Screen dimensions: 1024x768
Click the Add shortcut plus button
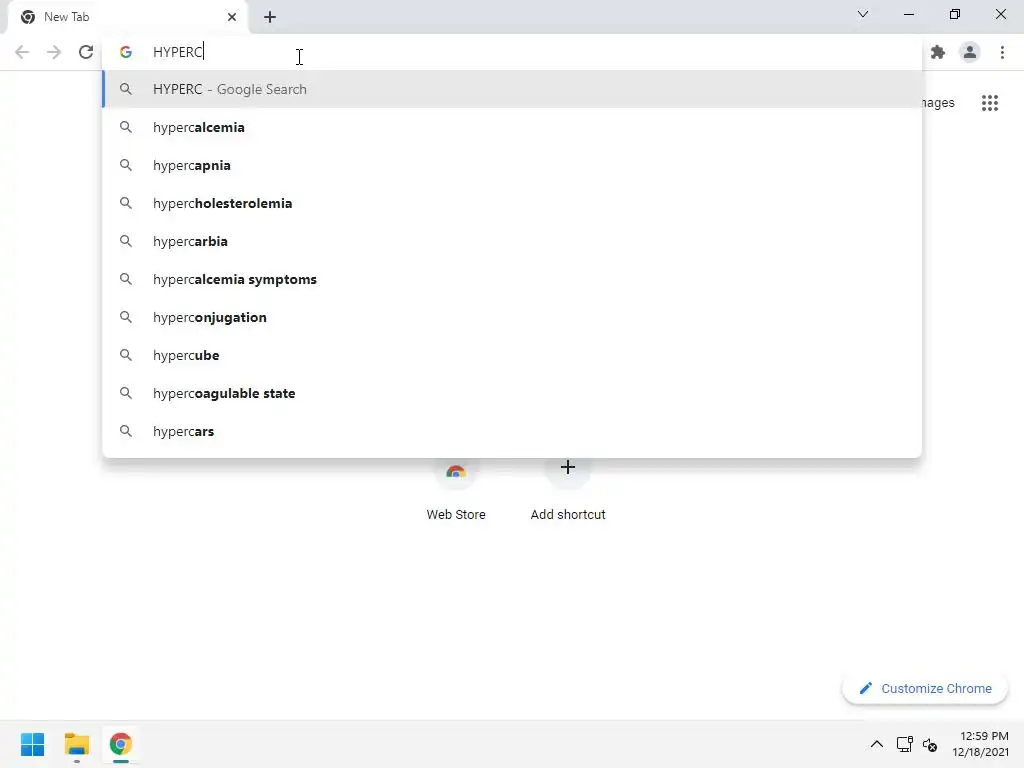(568, 468)
